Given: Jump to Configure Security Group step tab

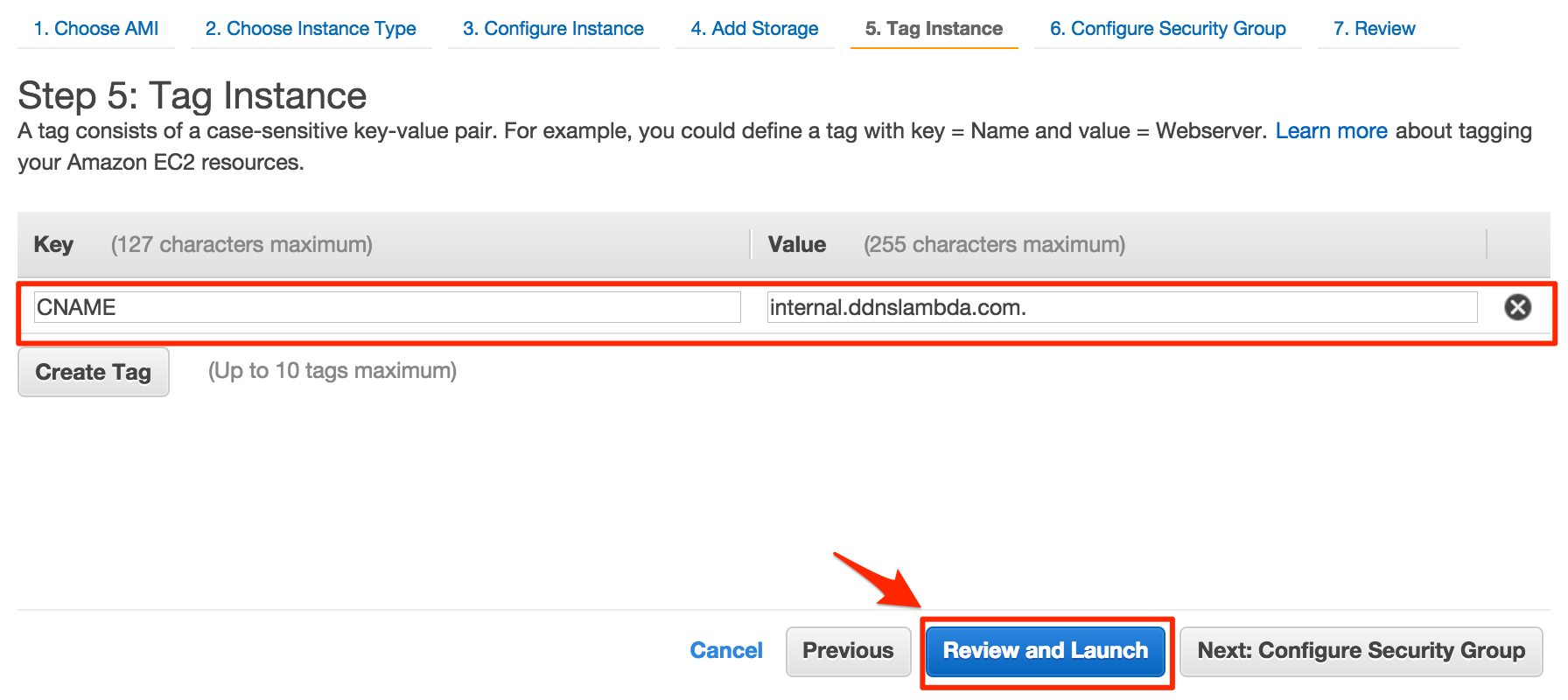Looking at the screenshot, I should [1168, 28].
